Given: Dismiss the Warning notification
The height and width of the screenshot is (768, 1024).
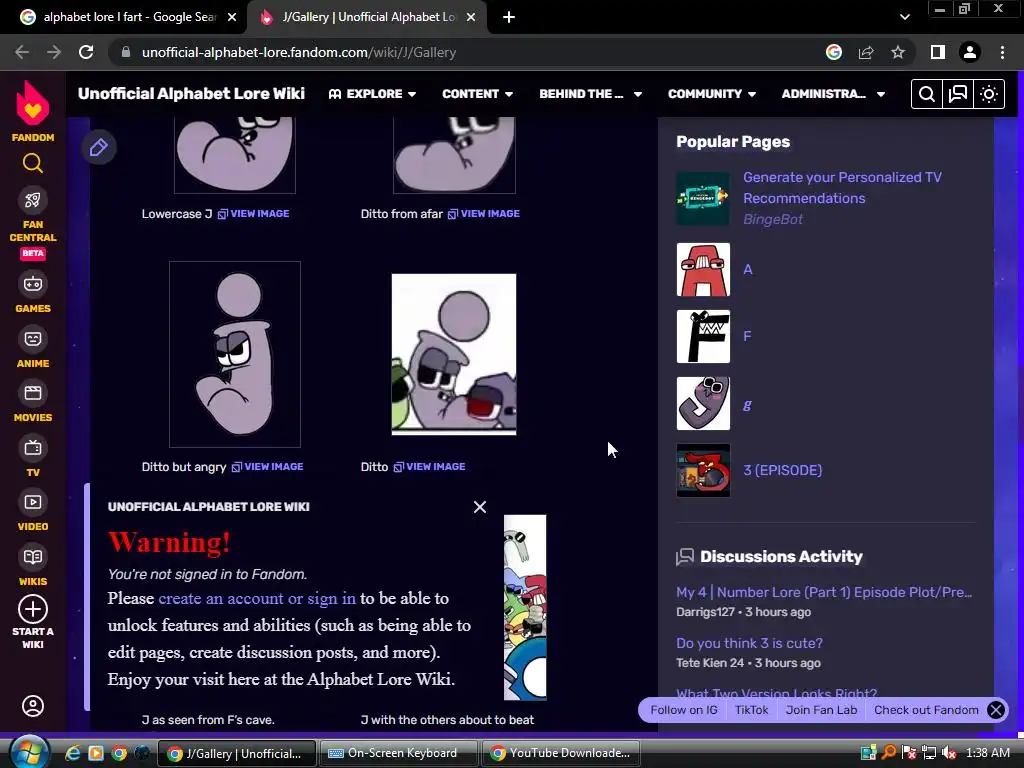Looking at the screenshot, I should pyautogui.click(x=480, y=507).
